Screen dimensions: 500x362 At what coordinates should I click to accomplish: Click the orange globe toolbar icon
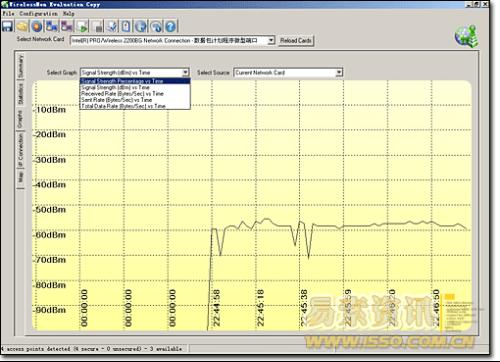[x=37, y=26]
